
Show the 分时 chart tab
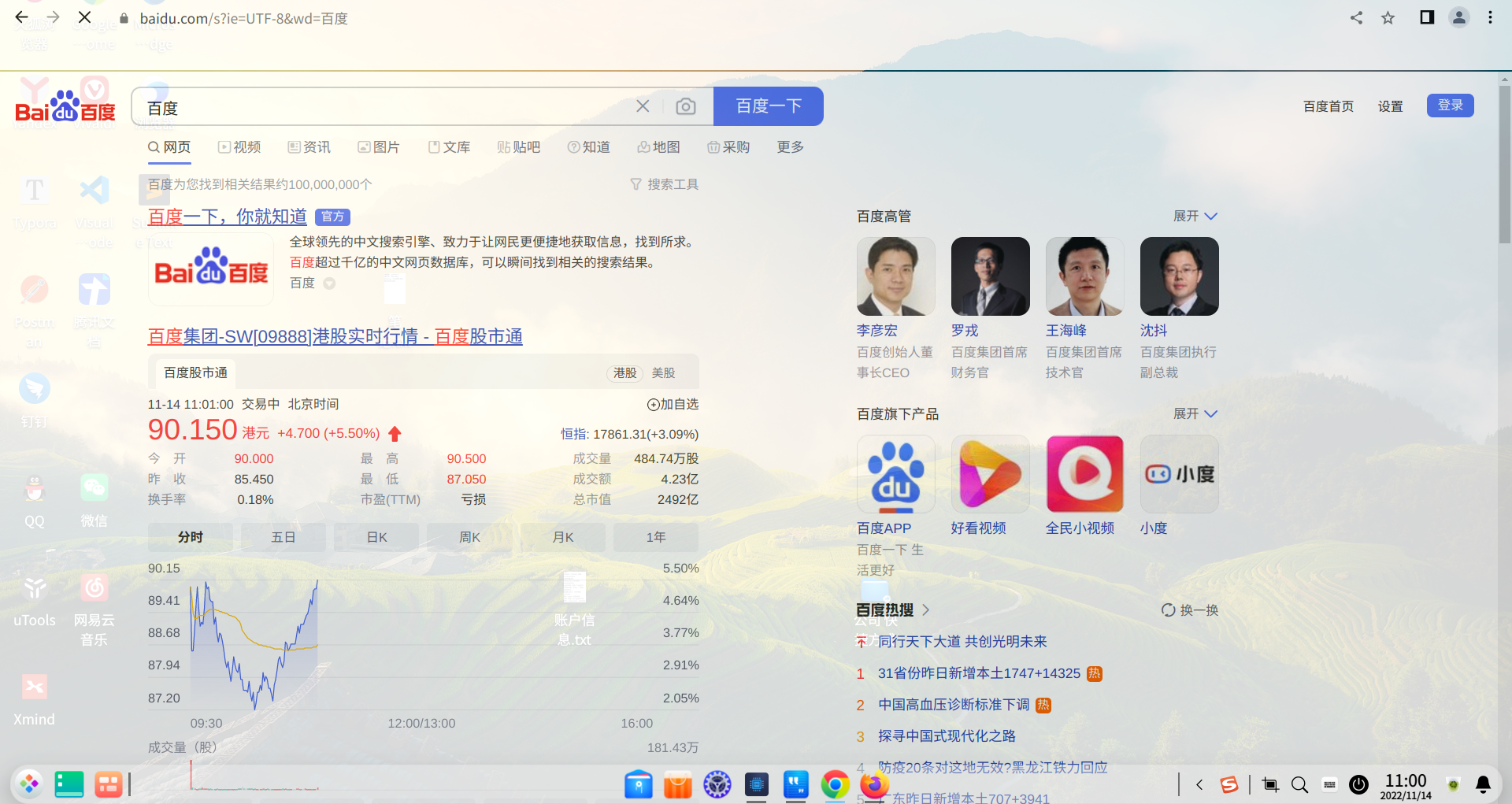pyautogui.click(x=191, y=537)
